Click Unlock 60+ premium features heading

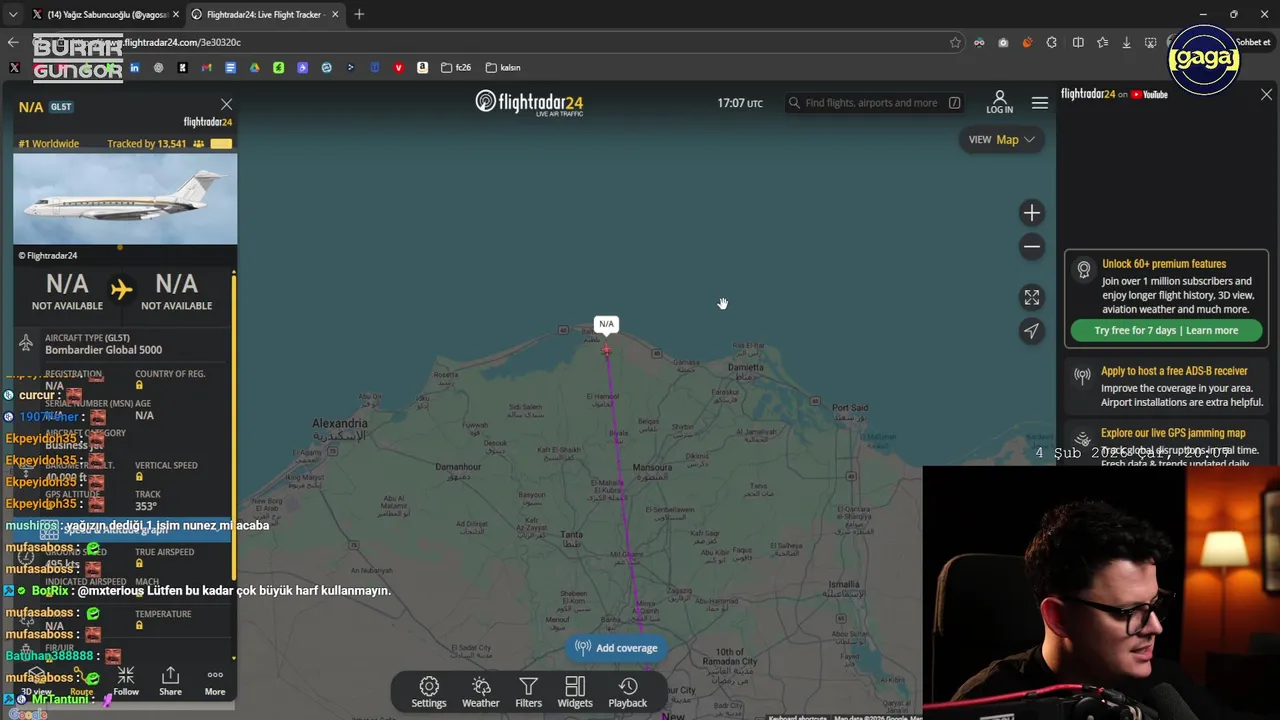1164,264
